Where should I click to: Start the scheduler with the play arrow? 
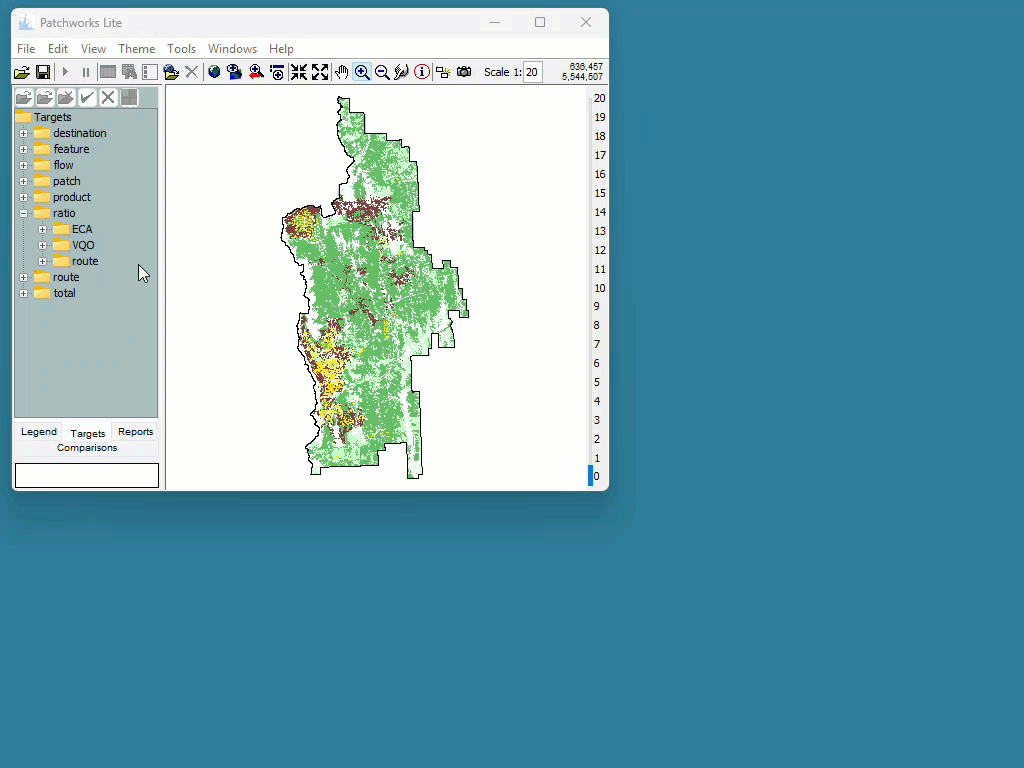(x=65, y=72)
